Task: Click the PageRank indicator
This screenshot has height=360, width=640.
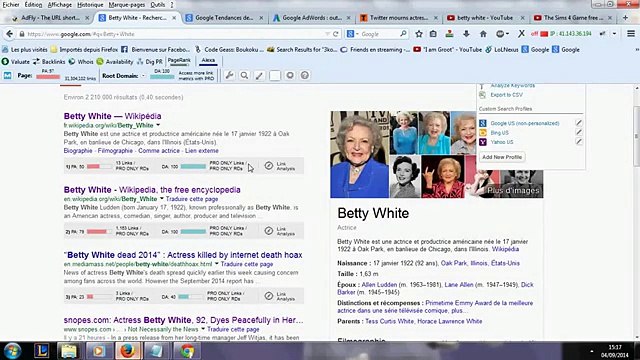Action: tap(179, 61)
